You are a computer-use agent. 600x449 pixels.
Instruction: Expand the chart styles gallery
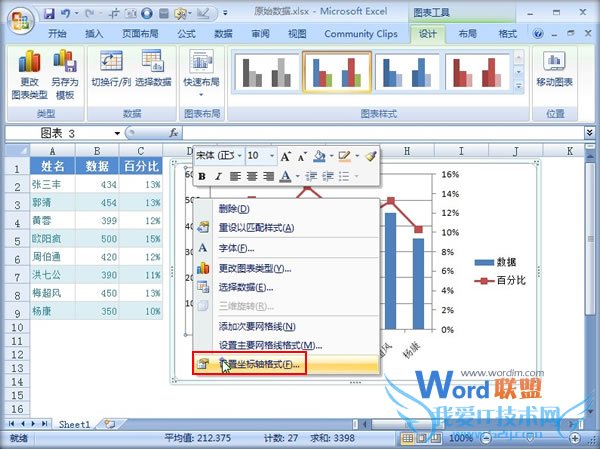pyautogui.click(x=518, y=87)
